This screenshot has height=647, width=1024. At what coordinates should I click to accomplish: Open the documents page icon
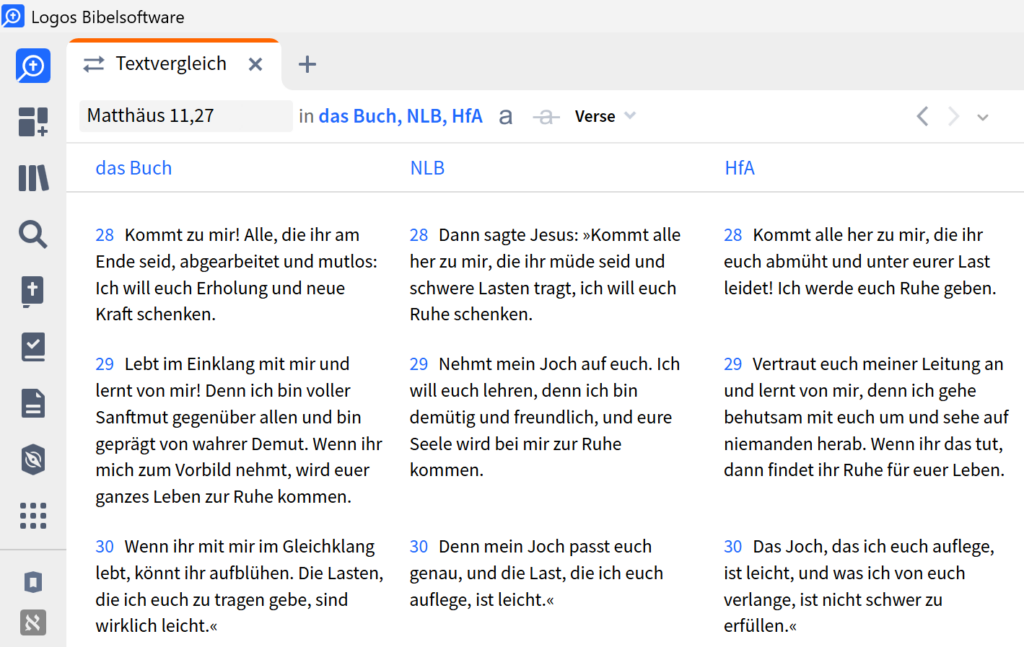pos(33,403)
